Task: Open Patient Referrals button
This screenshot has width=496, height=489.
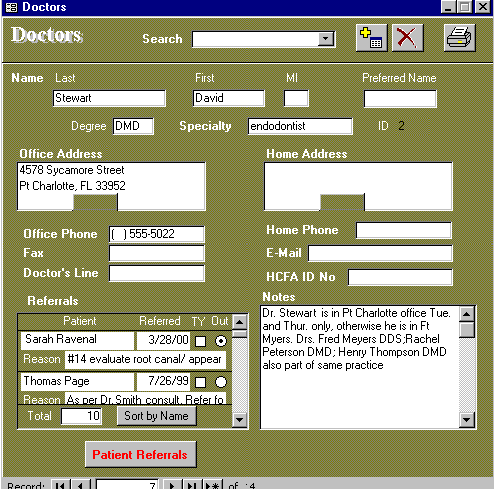Action: pyautogui.click(x=140, y=454)
